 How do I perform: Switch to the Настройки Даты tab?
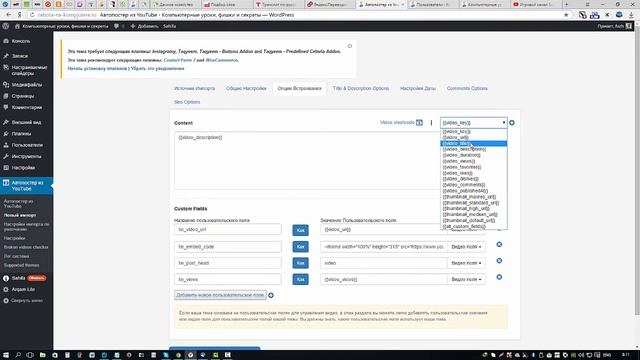[418, 89]
